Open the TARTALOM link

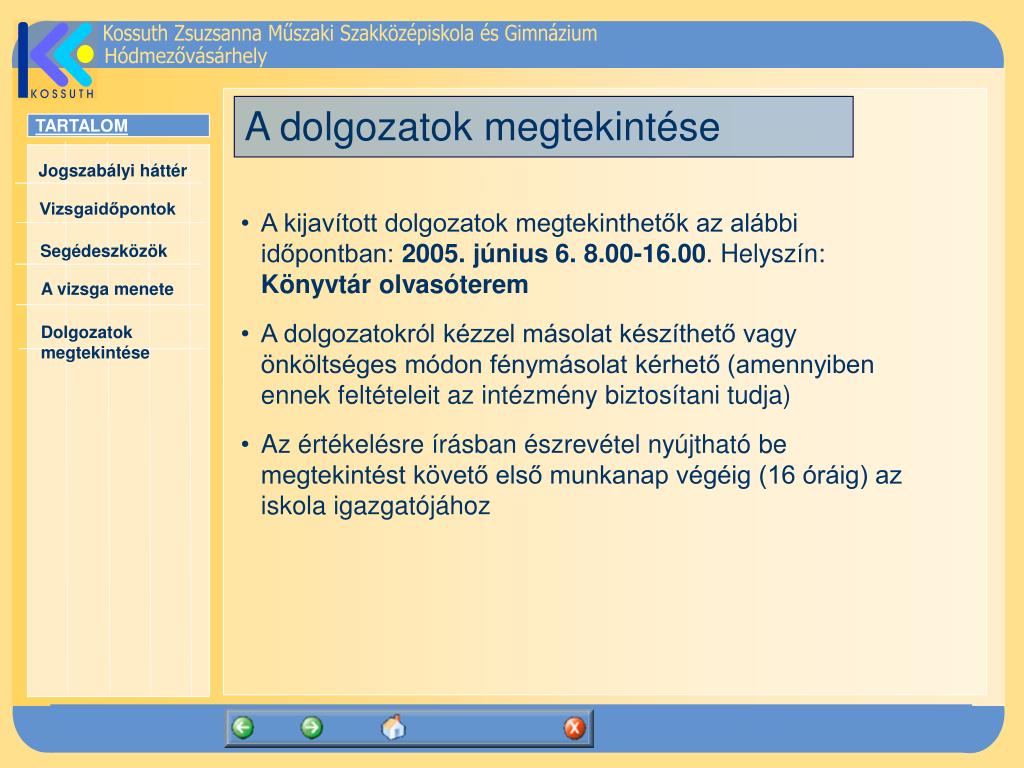pos(82,125)
